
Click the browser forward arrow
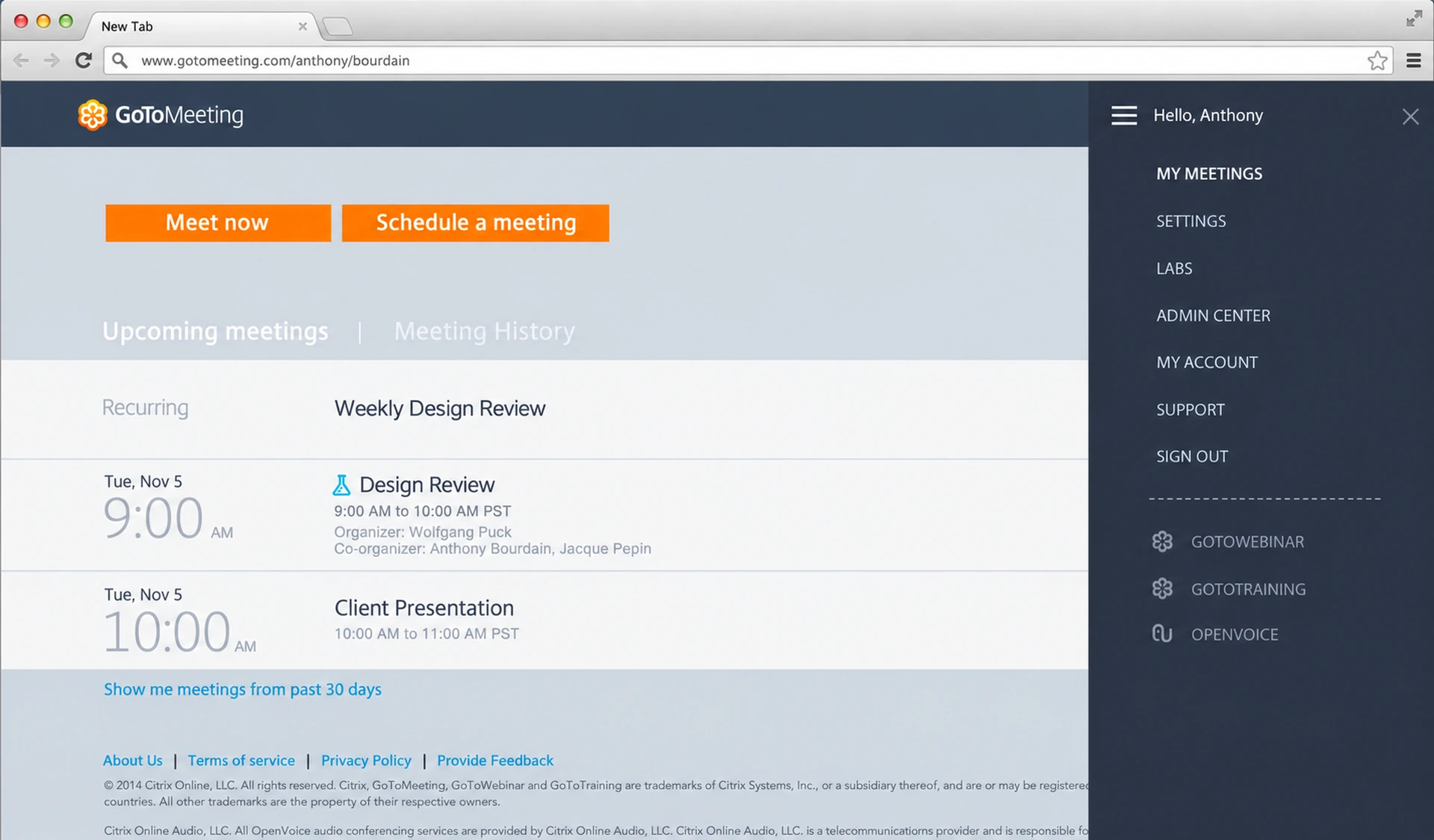[x=52, y=60]
